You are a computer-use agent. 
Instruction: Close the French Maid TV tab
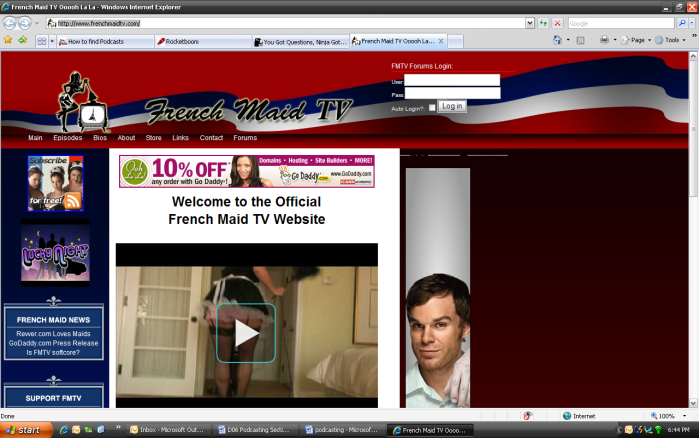441,41
